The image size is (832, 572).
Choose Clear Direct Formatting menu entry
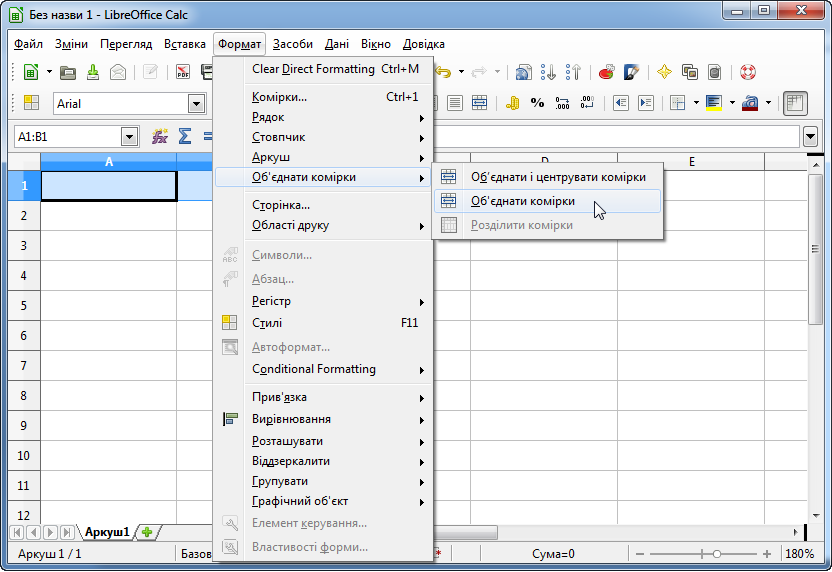324,69
